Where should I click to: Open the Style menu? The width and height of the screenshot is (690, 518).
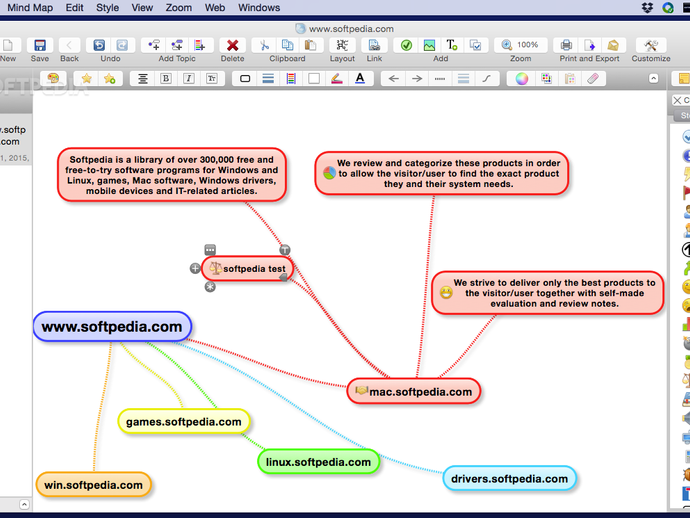[x=107, y=7]
